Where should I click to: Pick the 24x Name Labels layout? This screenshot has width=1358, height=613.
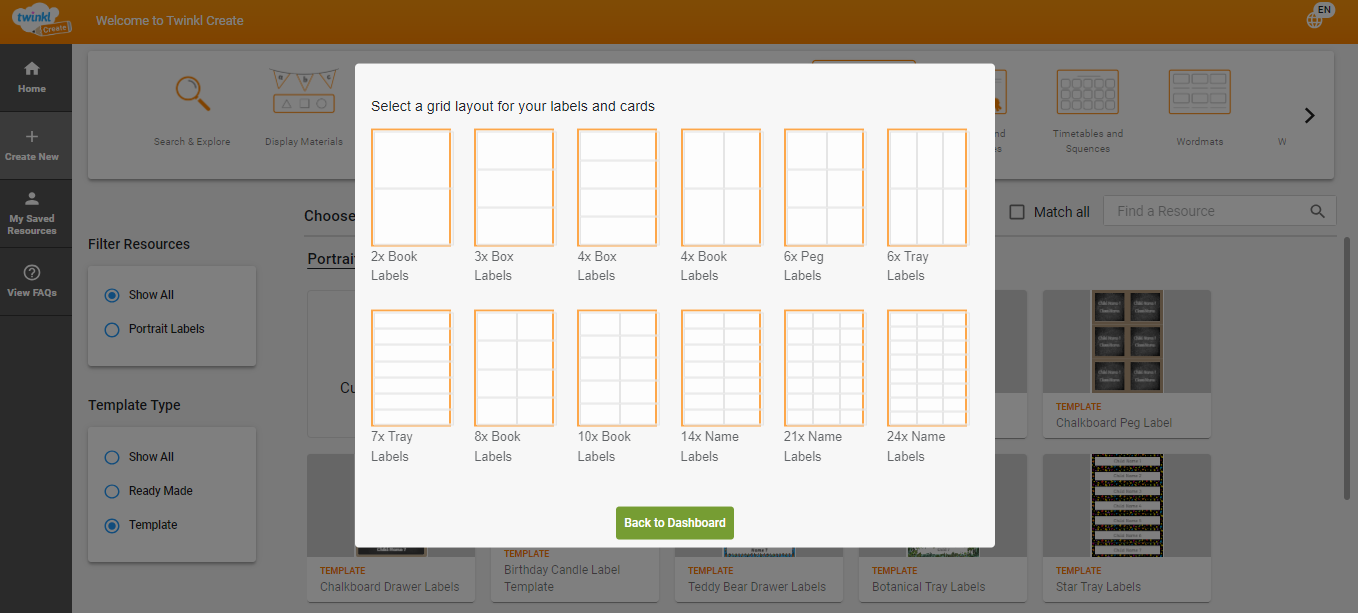(x=926, y=368)
